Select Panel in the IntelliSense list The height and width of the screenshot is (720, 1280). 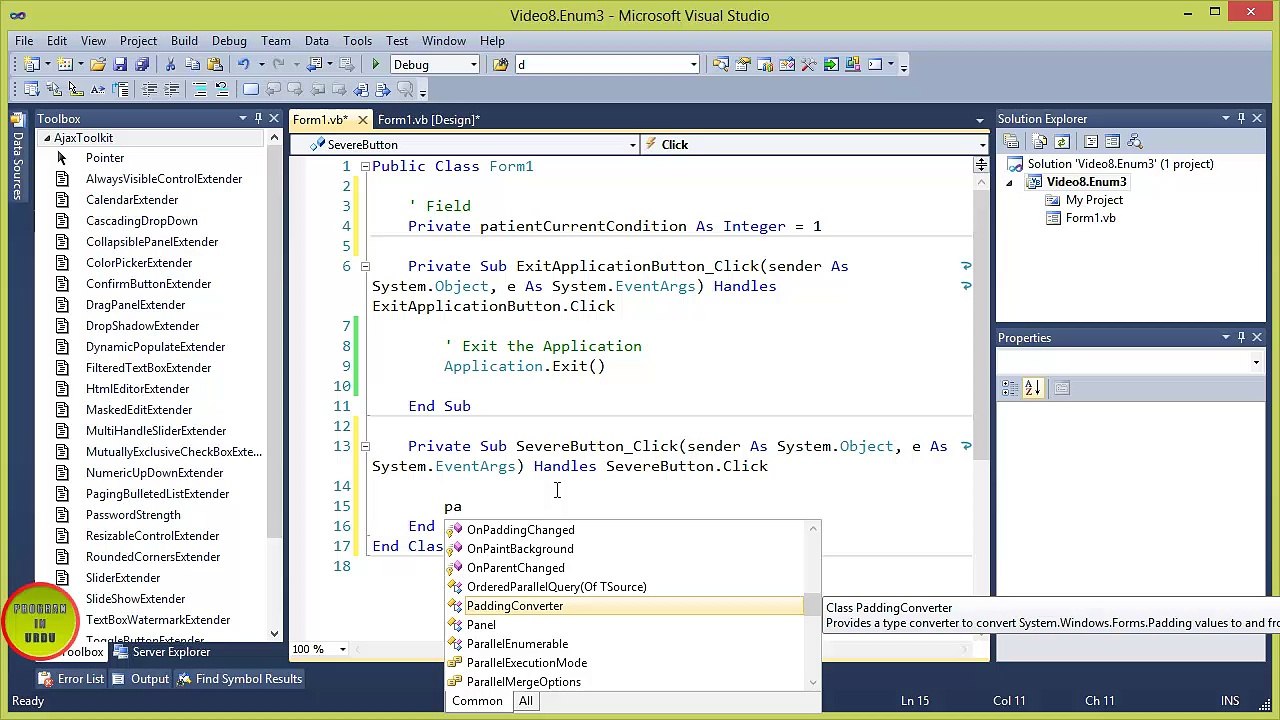click(626, 625)
